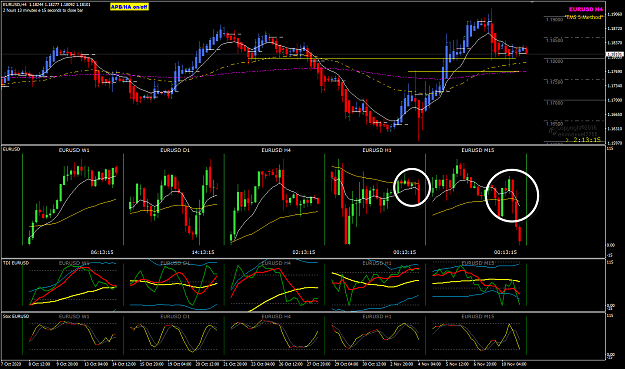Select the EURUSD M15 mini chart title
The image size is (625, 369).
click(x=478, y=150)
